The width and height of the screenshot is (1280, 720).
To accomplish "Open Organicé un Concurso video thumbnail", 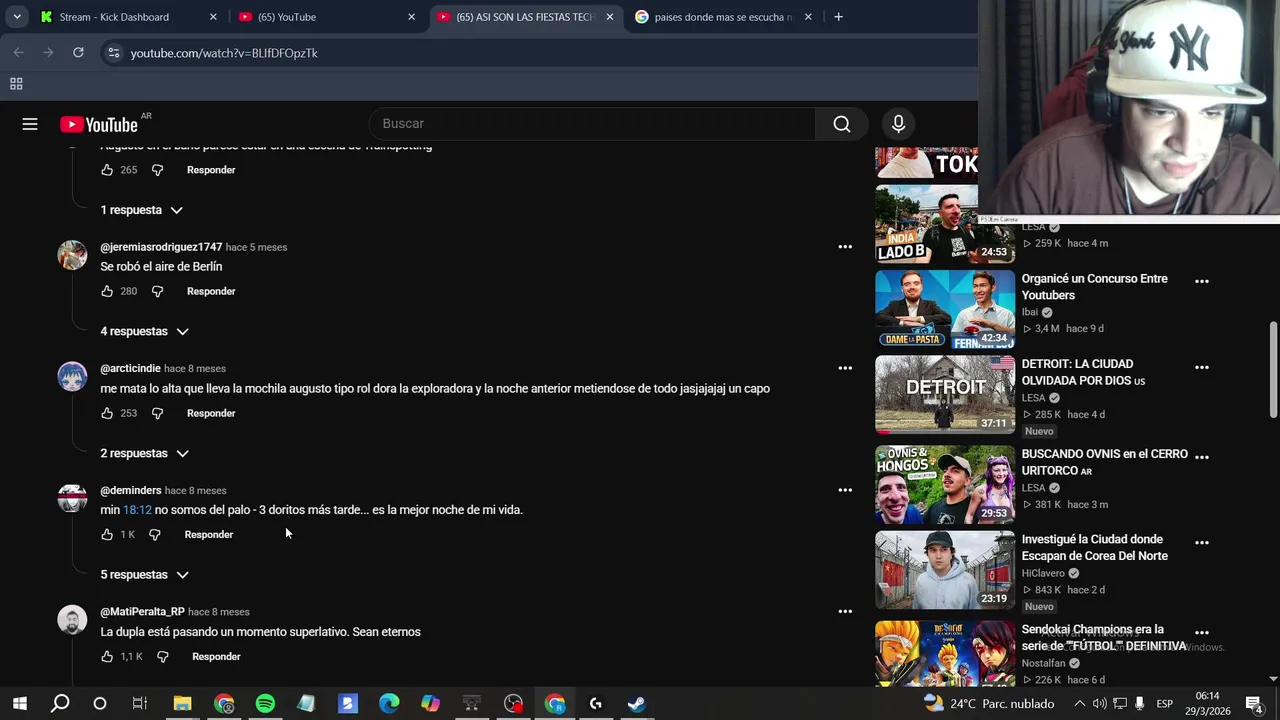I will coord(945,310).
